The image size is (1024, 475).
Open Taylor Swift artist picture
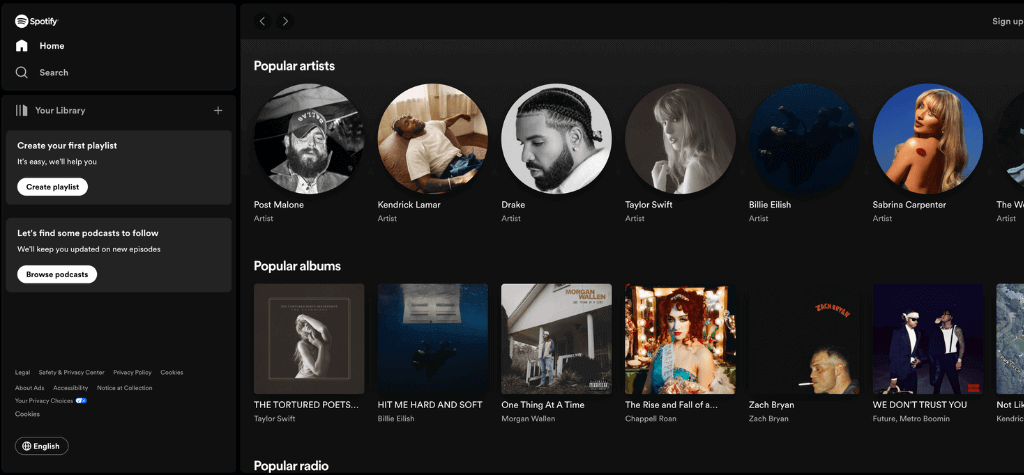[680, 139]
